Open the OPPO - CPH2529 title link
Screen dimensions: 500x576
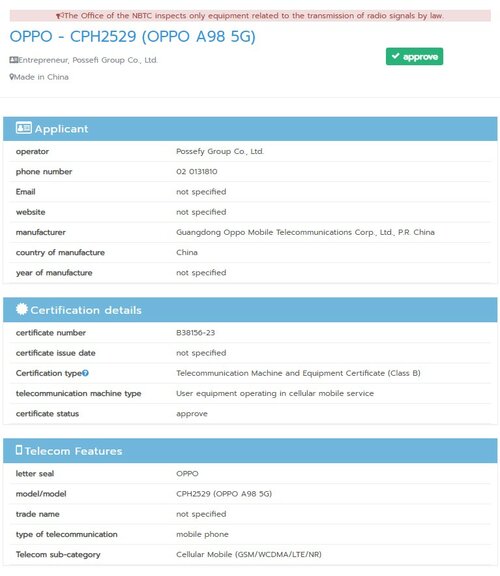(x=132, y=36)
